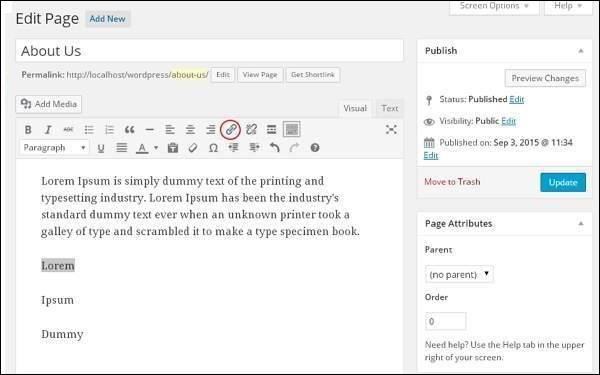Click the highlighted word Lorem

point(58,266)
